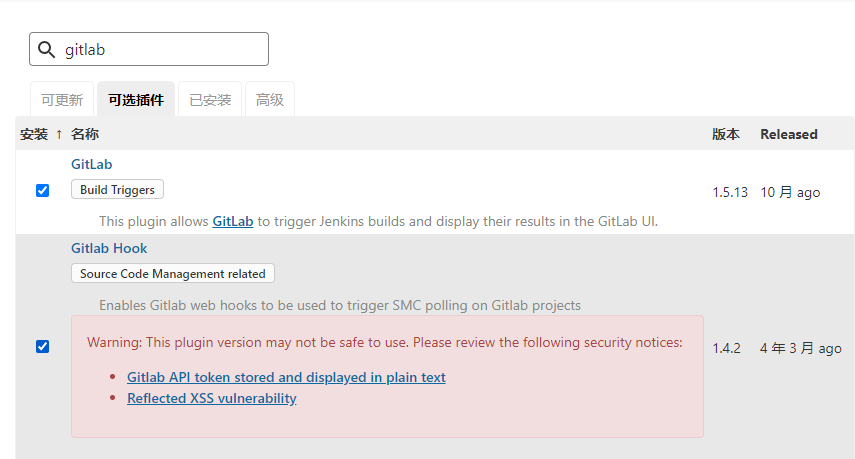This screenshot has width=855, height=459.
Task: Open the 可选插件 tab
Action: pos(136,100)
